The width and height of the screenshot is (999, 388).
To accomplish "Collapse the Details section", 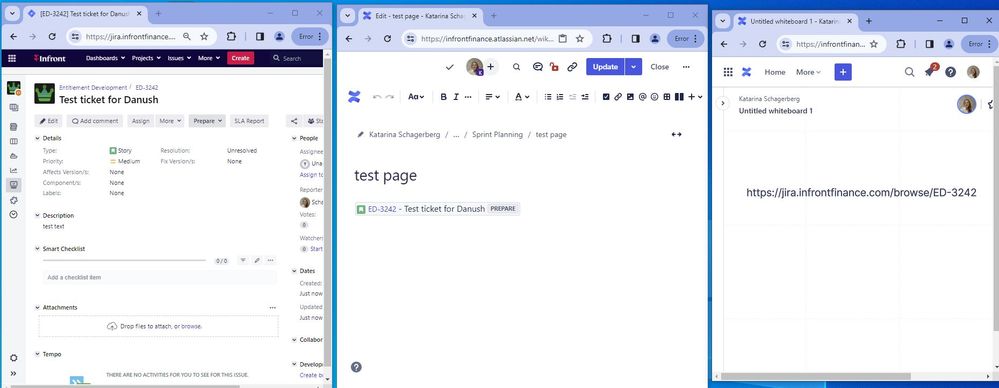I will [38, 138].
